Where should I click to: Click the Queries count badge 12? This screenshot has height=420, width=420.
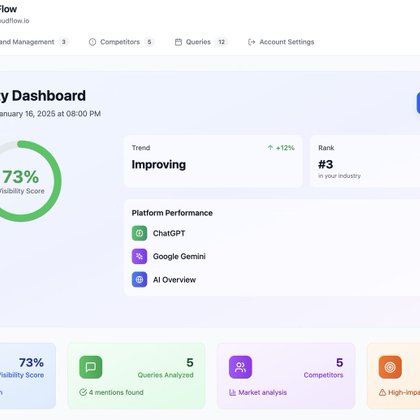tap(222, 42)
